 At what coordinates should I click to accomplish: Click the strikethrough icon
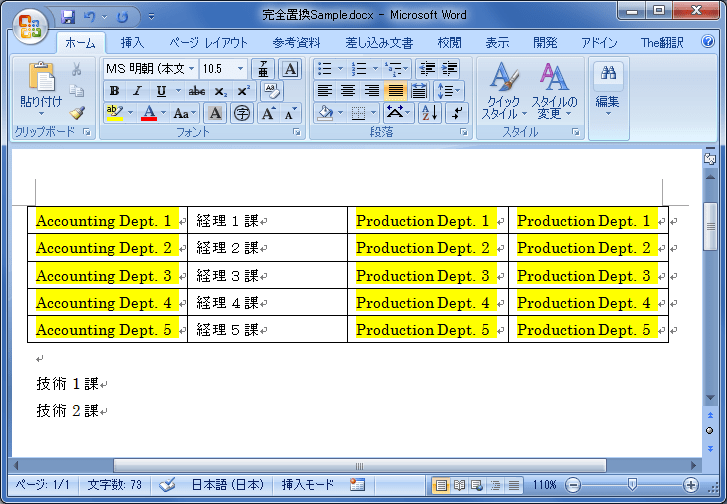pos(197,91)
